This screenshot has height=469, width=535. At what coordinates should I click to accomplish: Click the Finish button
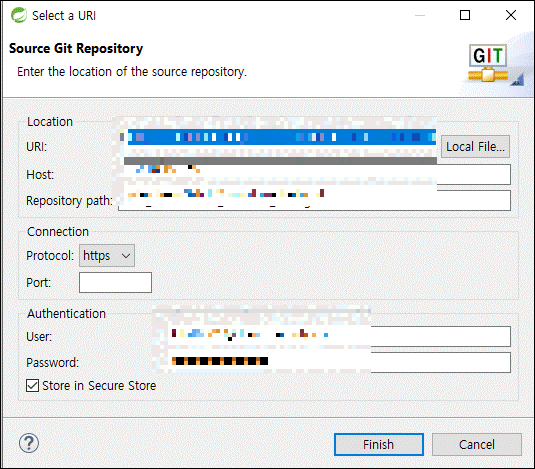(379, 444)
